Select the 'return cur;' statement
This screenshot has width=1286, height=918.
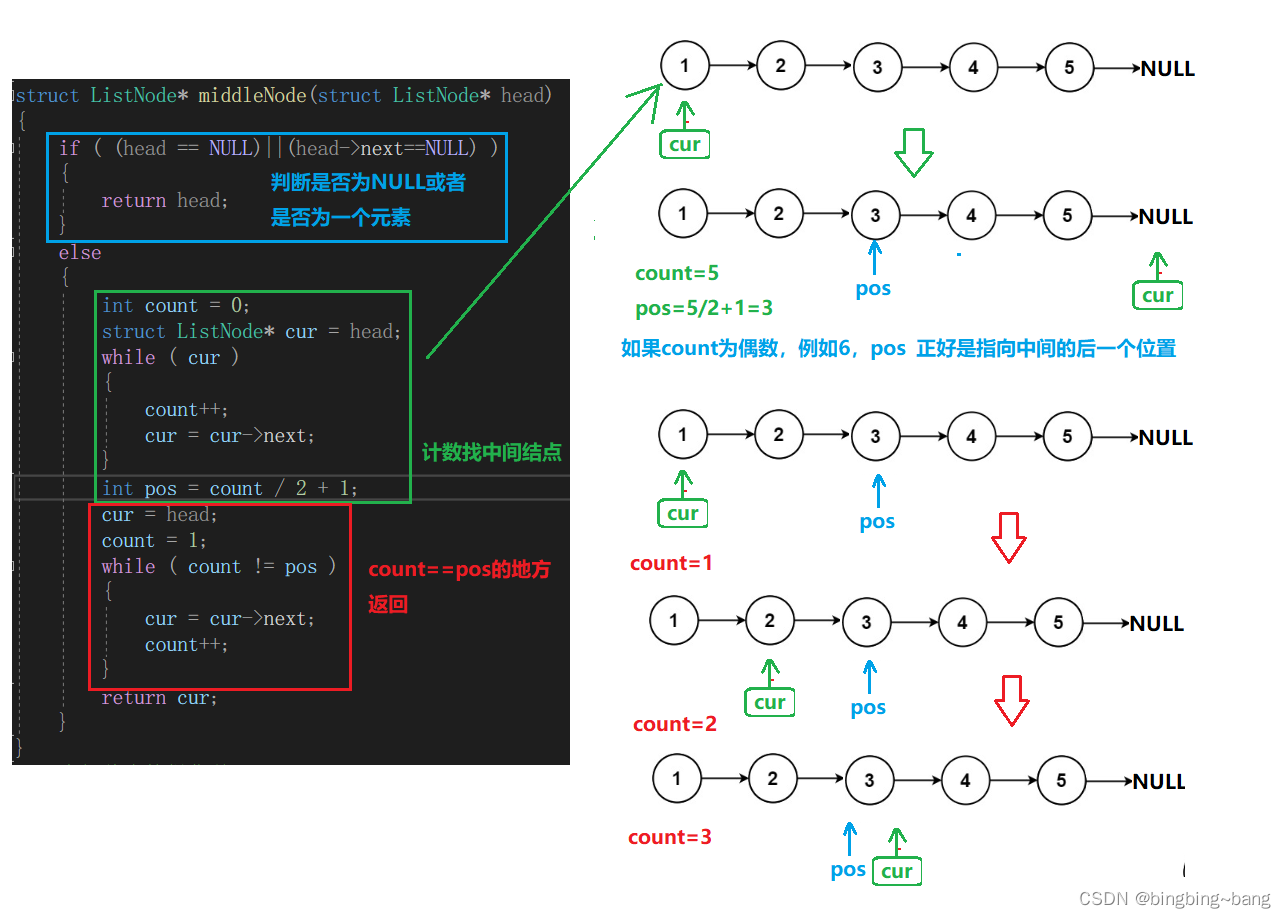point(159,697)
